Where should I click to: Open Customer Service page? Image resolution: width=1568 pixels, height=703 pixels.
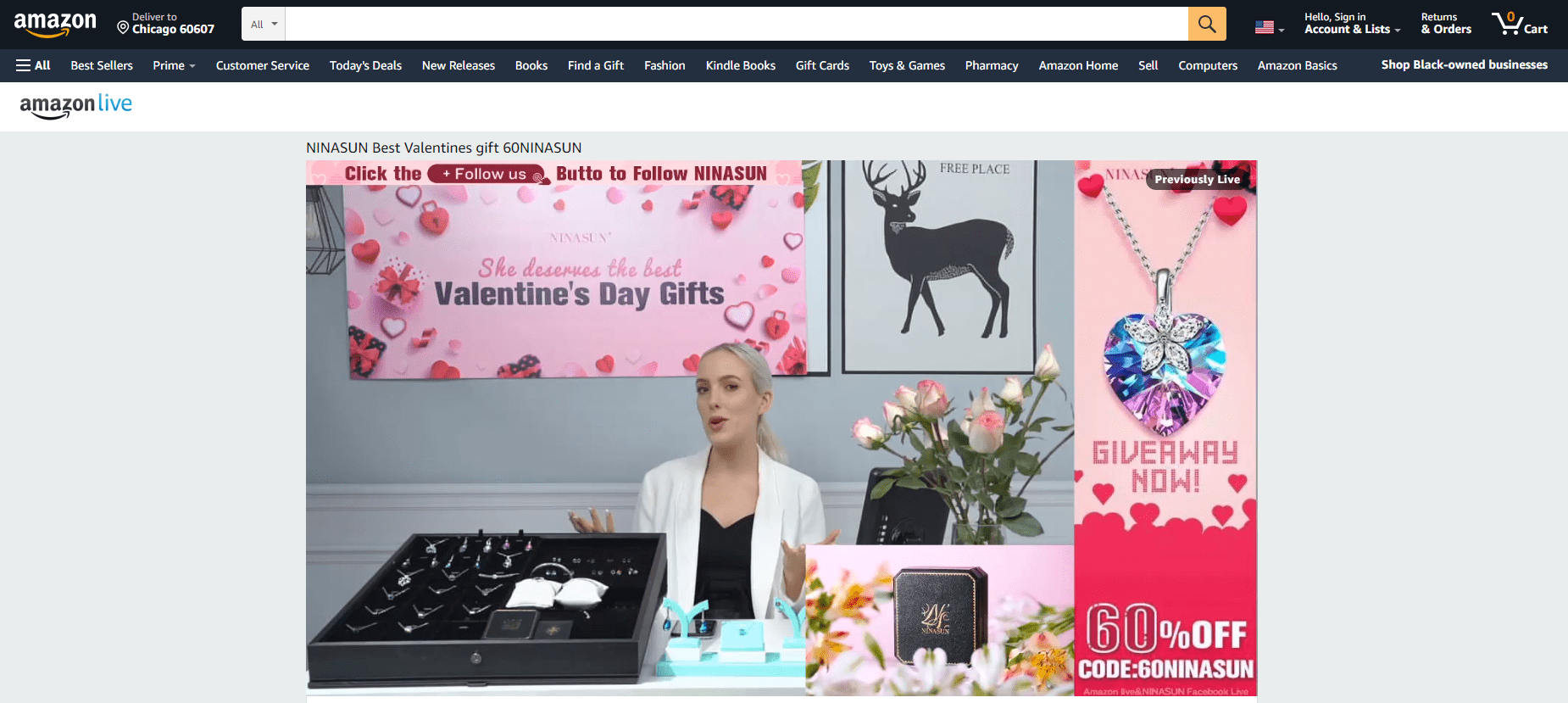[263, 65]
